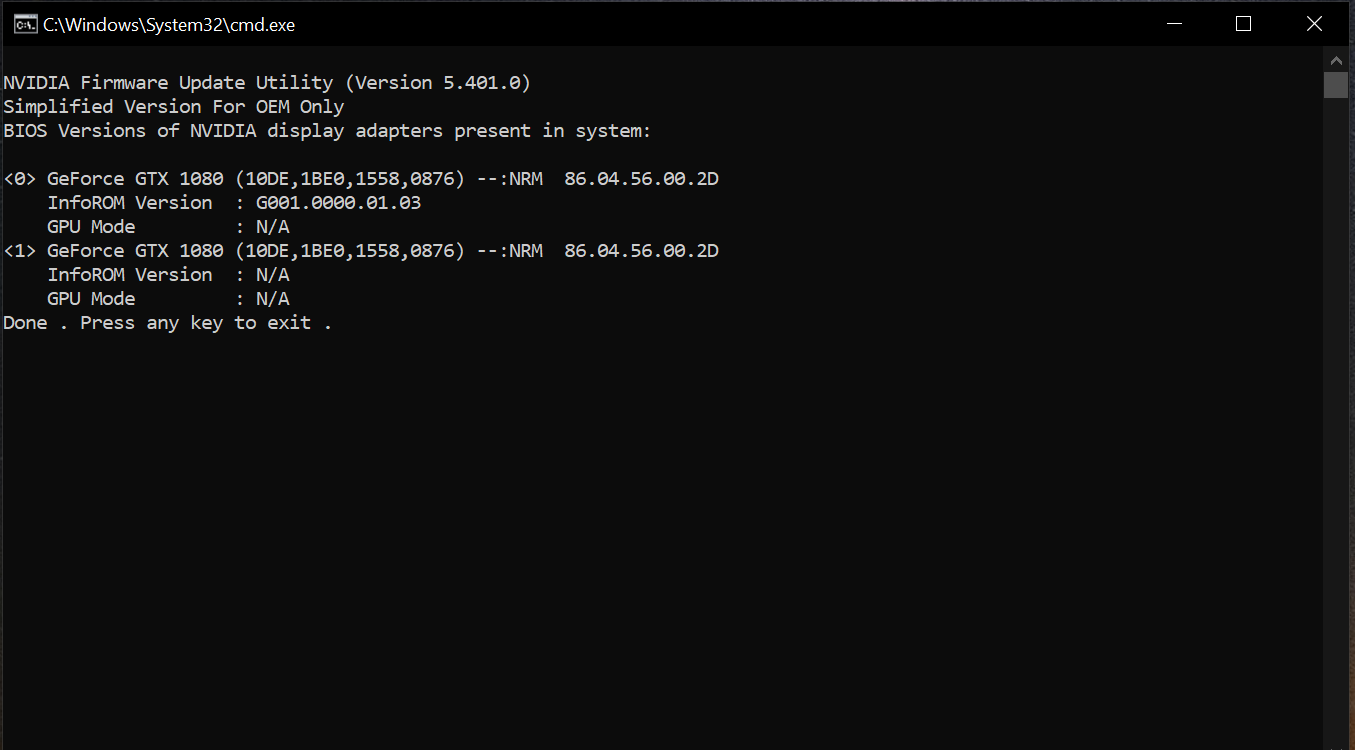Click the <1> GeForce GTX 1080 adapter entry
The image size is (1355, 750).
(x=361, y=251)
